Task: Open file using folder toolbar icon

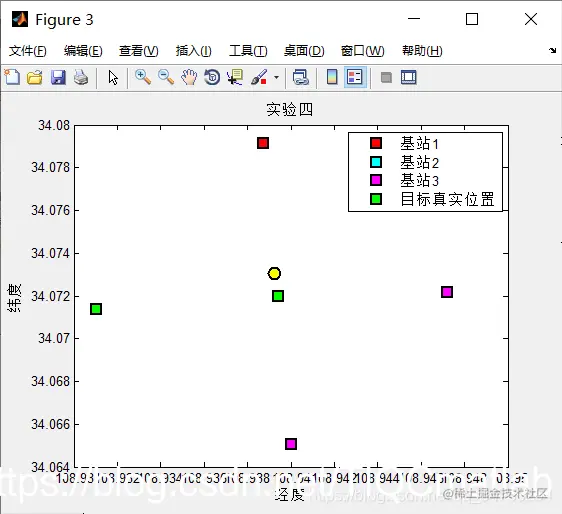Action: pos(35,77)
